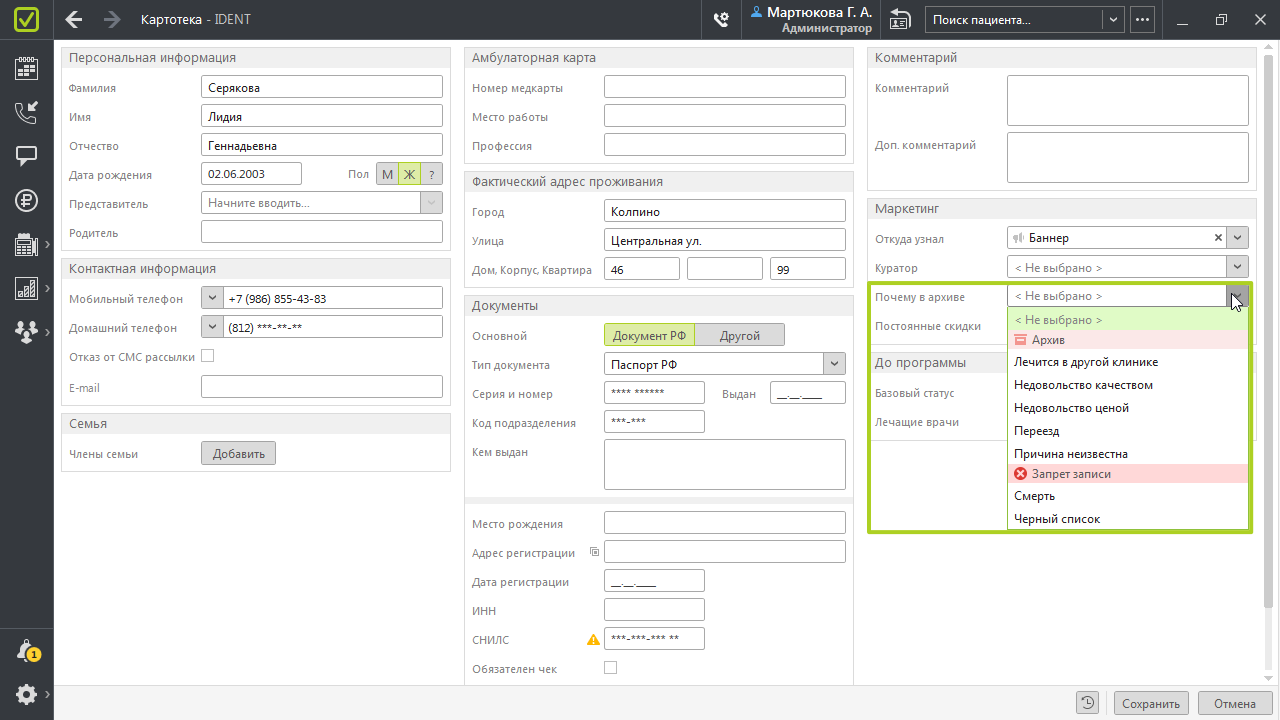Clear the Баннер value with the X icon
This screenshot has height=720, width=1280.
pos(1218,238)
